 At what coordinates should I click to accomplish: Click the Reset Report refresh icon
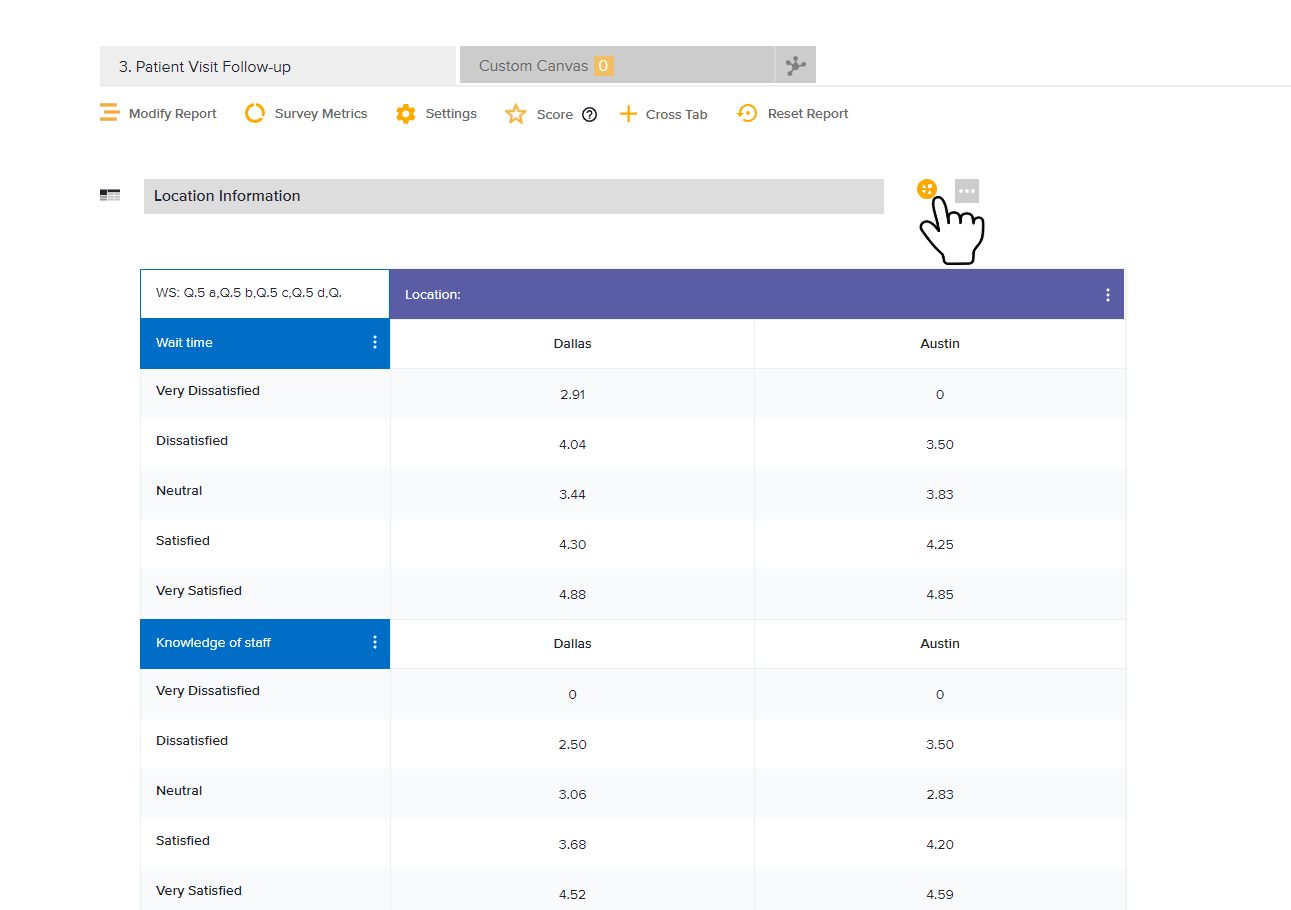tap(746, 113)
